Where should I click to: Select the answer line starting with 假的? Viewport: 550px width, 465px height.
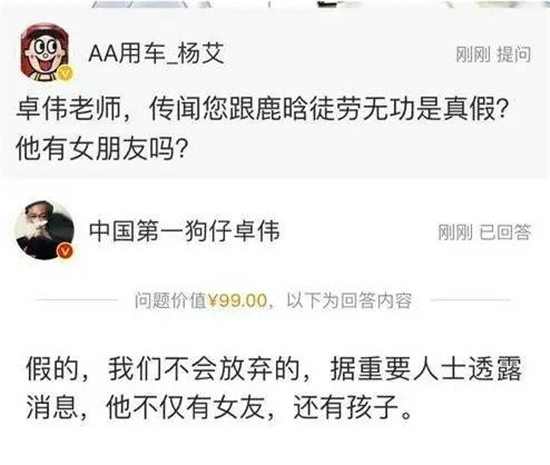point(274,369)
